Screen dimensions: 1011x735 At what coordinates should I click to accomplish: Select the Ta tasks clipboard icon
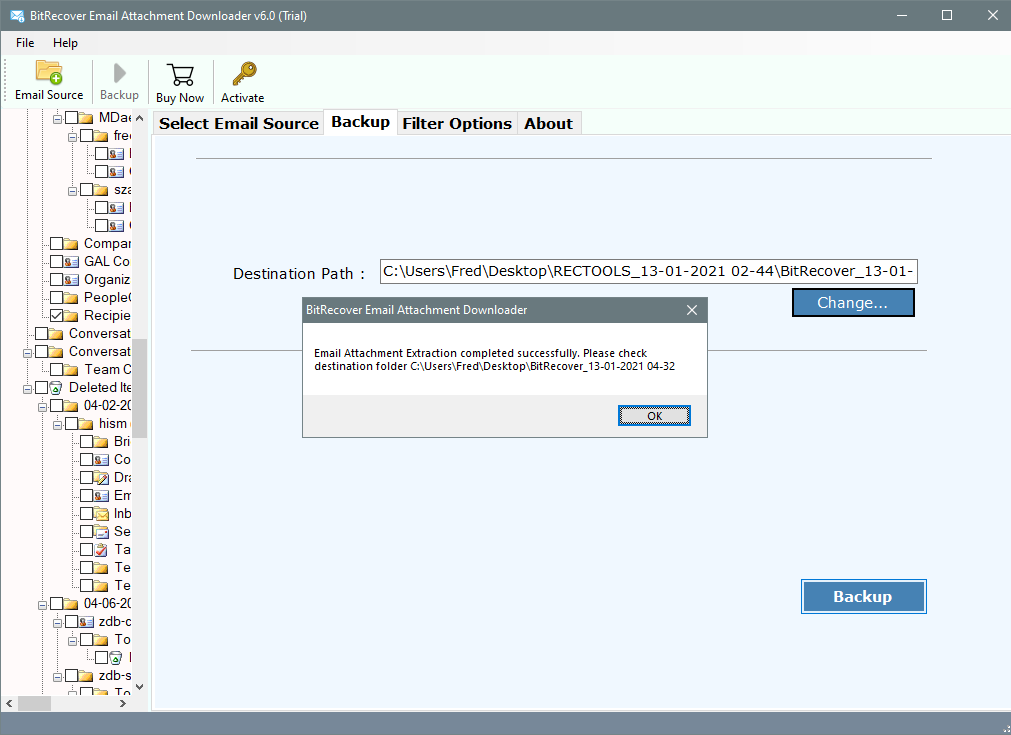[101, 551]
